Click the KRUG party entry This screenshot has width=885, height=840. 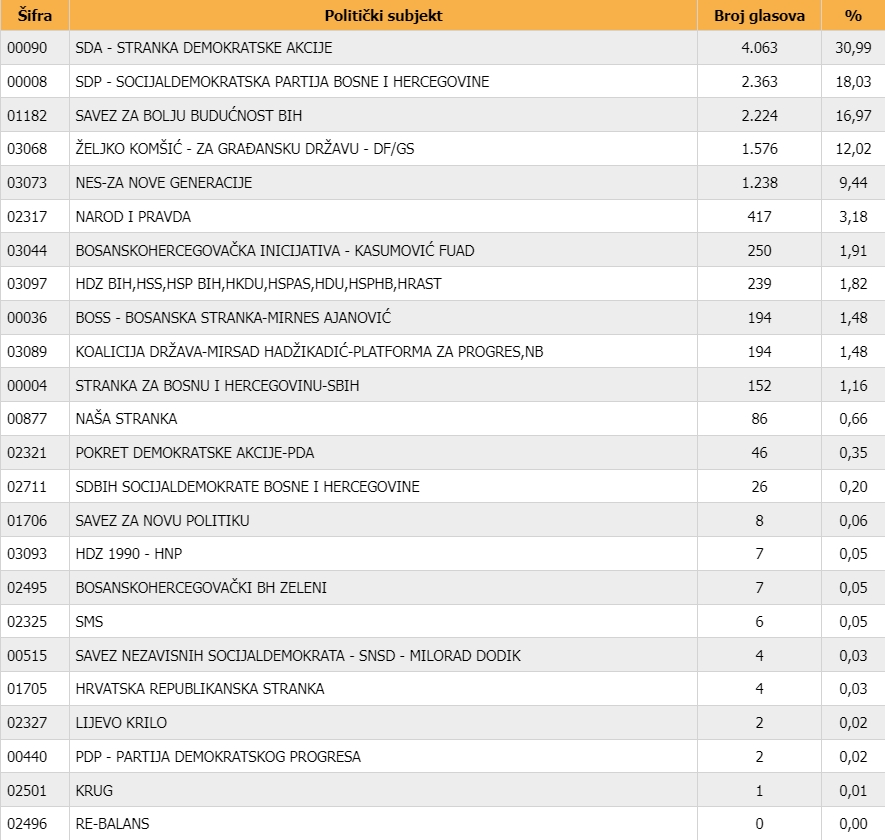coord(95,791)
